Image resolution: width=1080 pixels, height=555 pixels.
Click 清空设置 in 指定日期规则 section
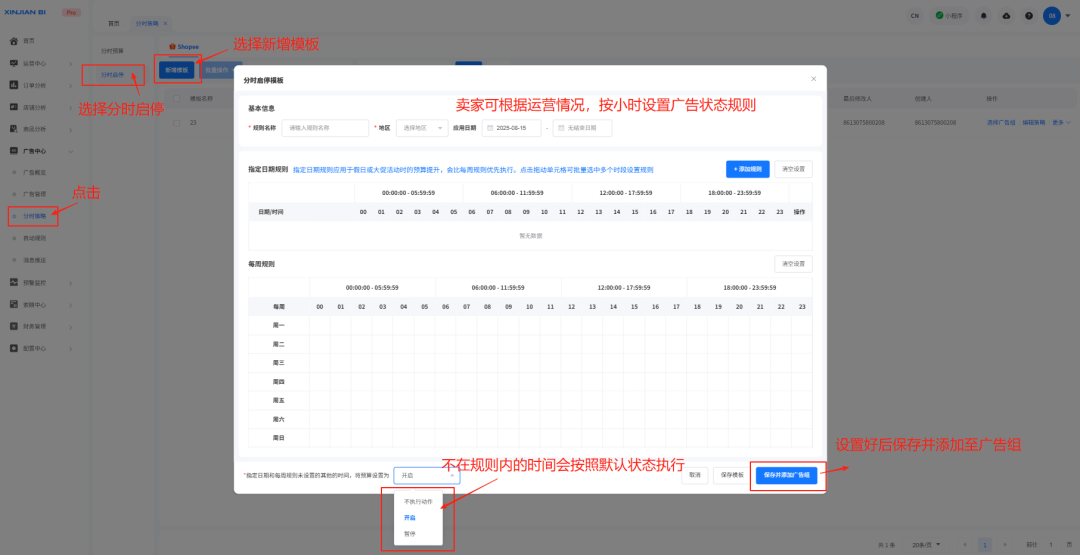[x=793, y=169]
